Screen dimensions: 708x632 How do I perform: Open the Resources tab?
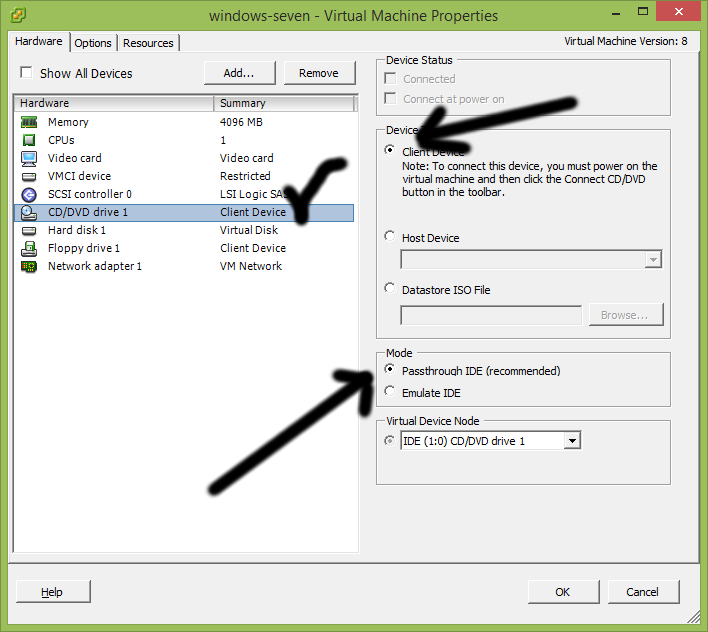[148, 43]
